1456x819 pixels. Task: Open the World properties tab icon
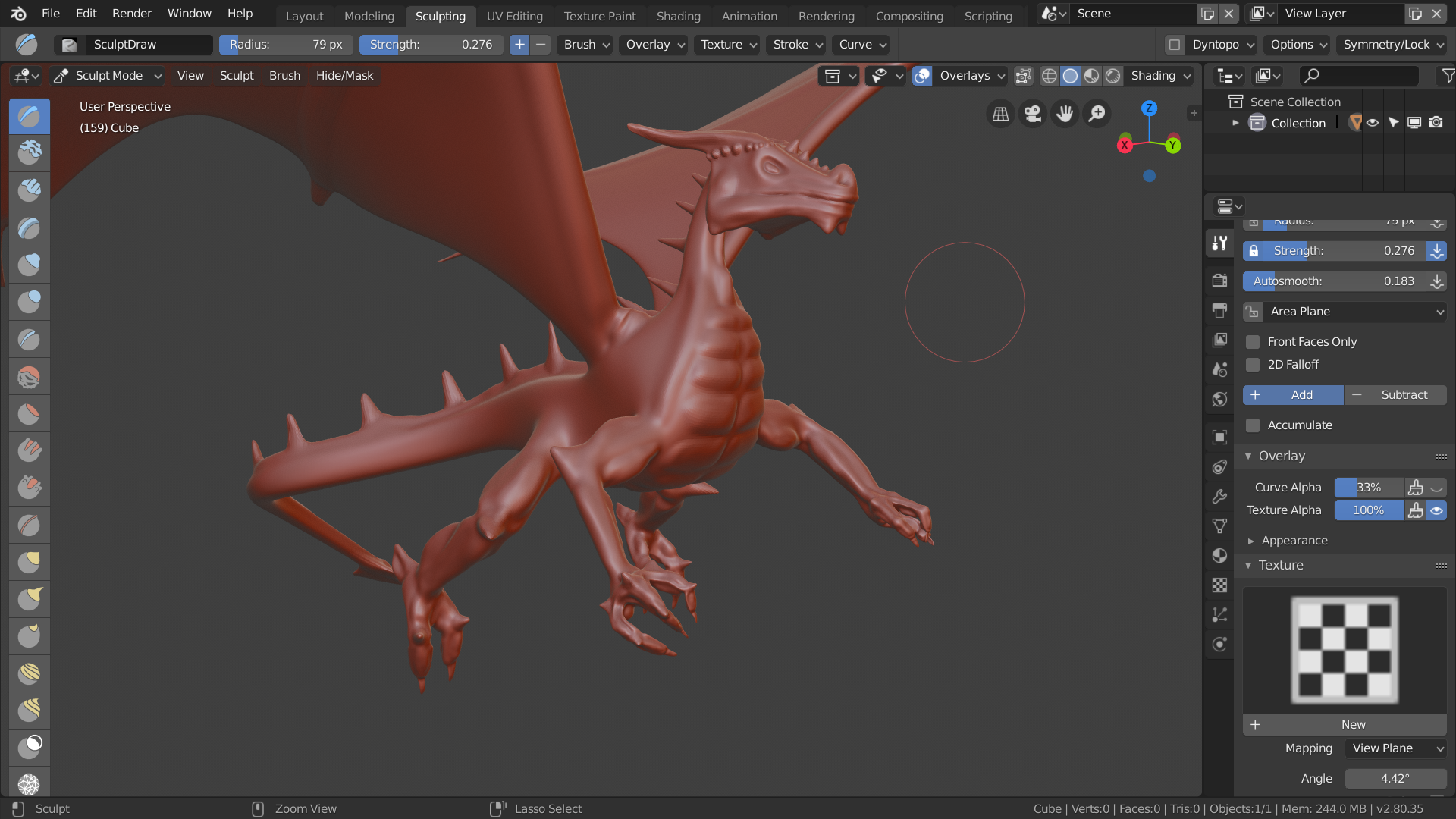[1219, 399]
